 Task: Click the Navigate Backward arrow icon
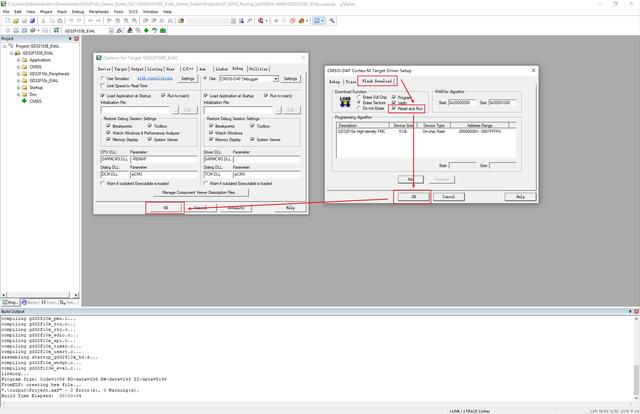(91, 20)
